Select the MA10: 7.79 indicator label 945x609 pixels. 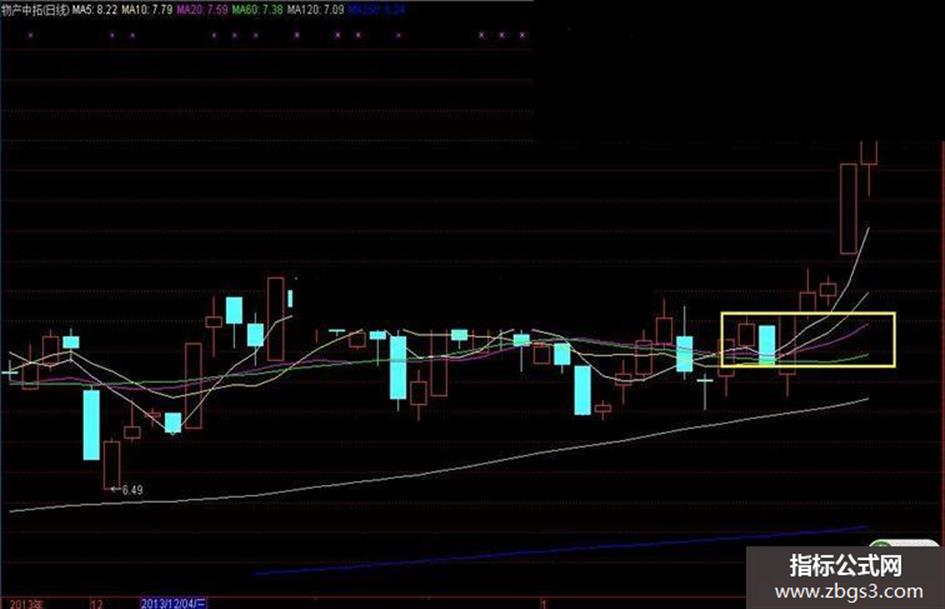(x=147, y=10)
